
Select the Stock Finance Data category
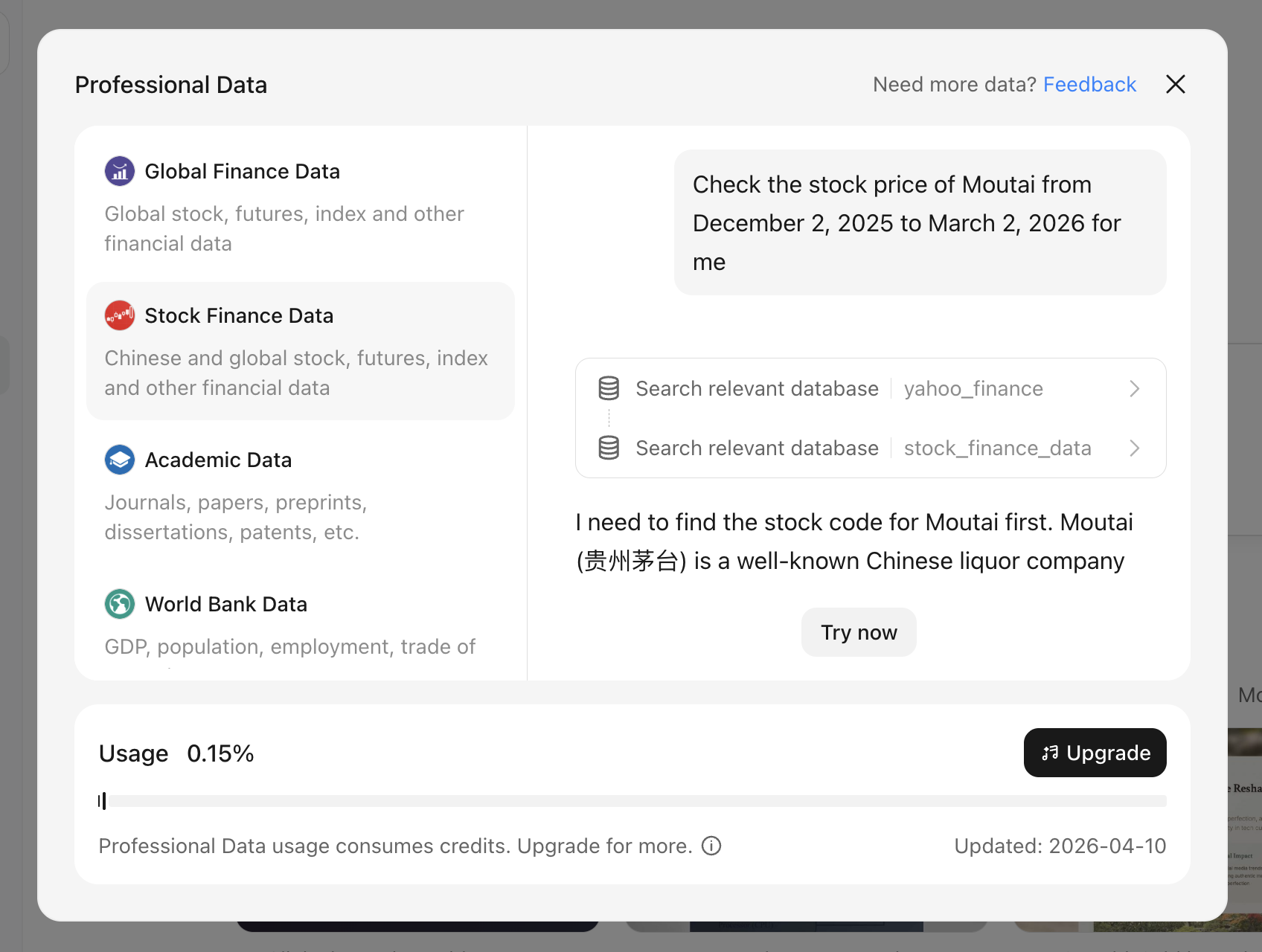pyautogui.click(x=301, y=350)
